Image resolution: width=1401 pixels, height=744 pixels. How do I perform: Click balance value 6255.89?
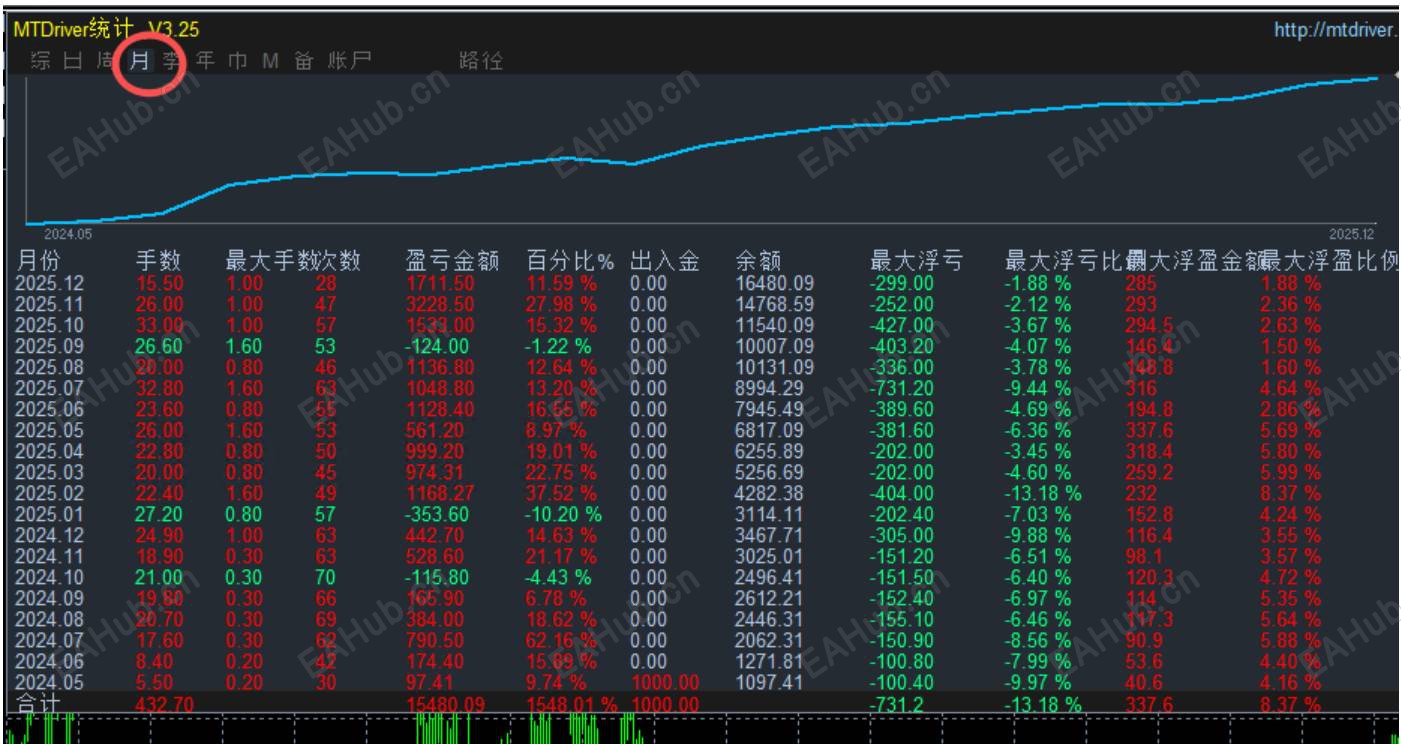click(769, 450)
